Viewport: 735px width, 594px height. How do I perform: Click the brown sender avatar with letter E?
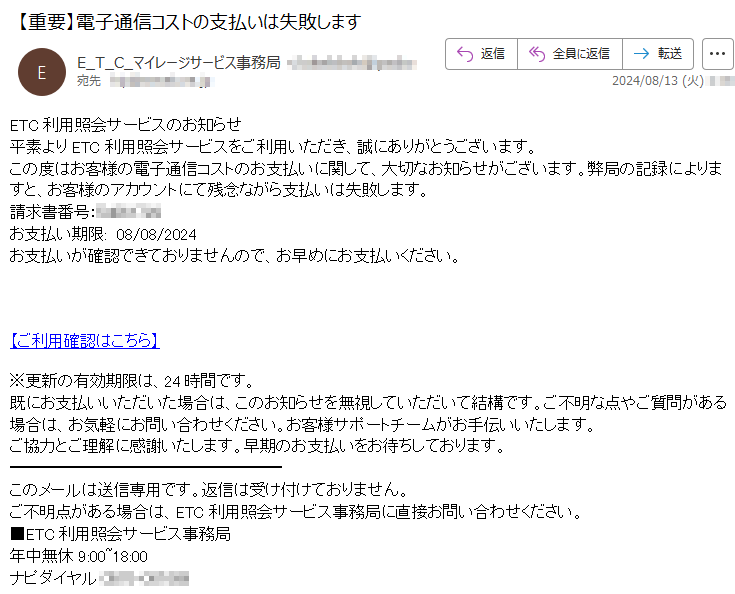(x=42, y=72)
